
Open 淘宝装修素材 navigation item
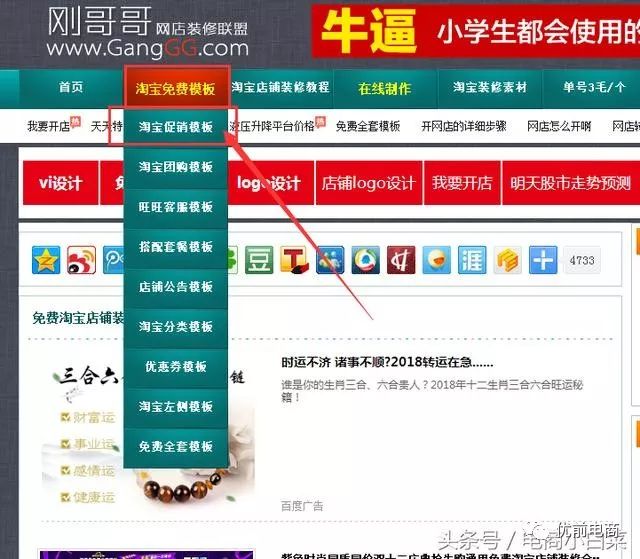click(490, 87)
